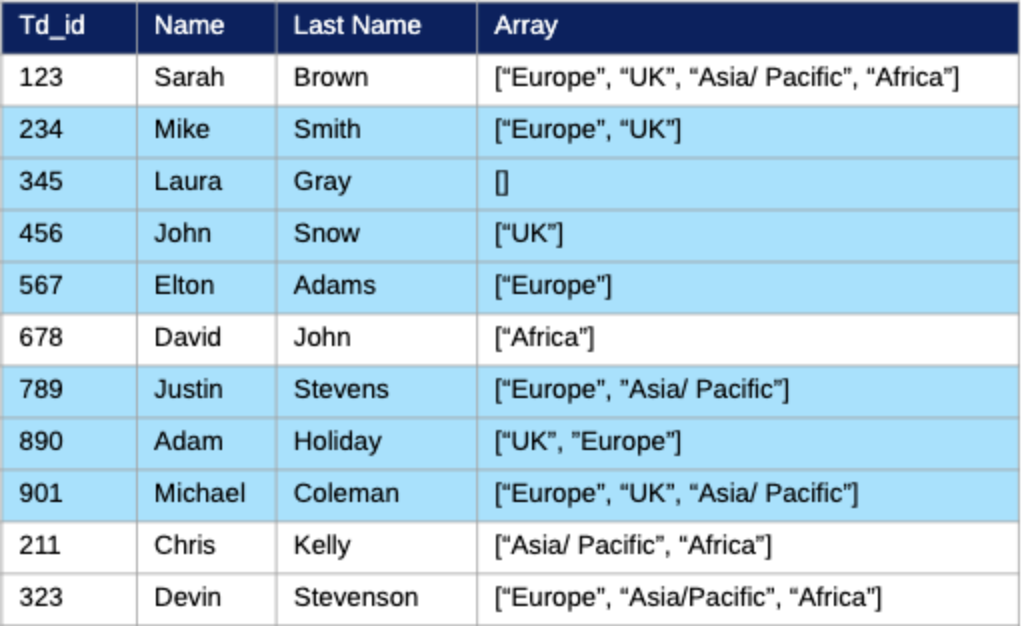1022x628 pixels.
Task: Click the last name Coleman
Action: [x=346, y=494]
